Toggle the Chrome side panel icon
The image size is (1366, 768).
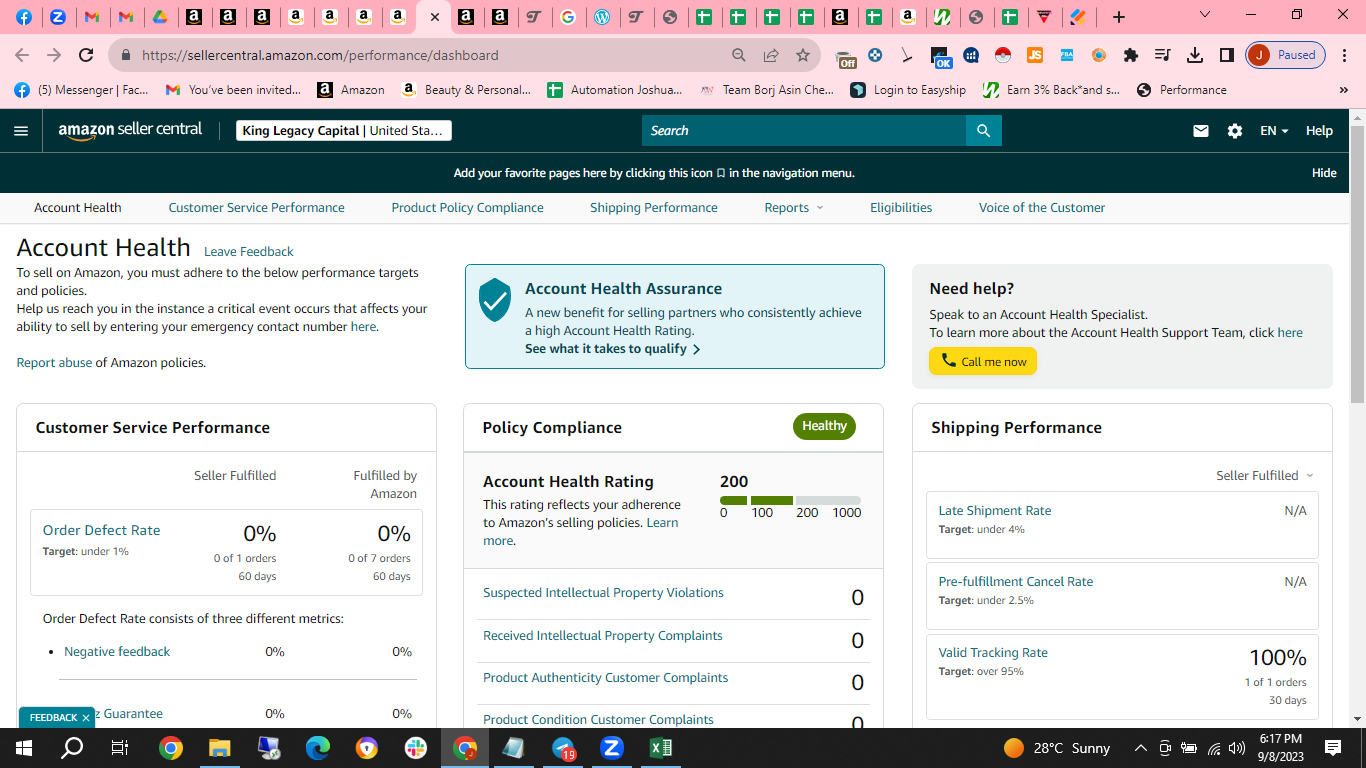tap(1227, 55)
